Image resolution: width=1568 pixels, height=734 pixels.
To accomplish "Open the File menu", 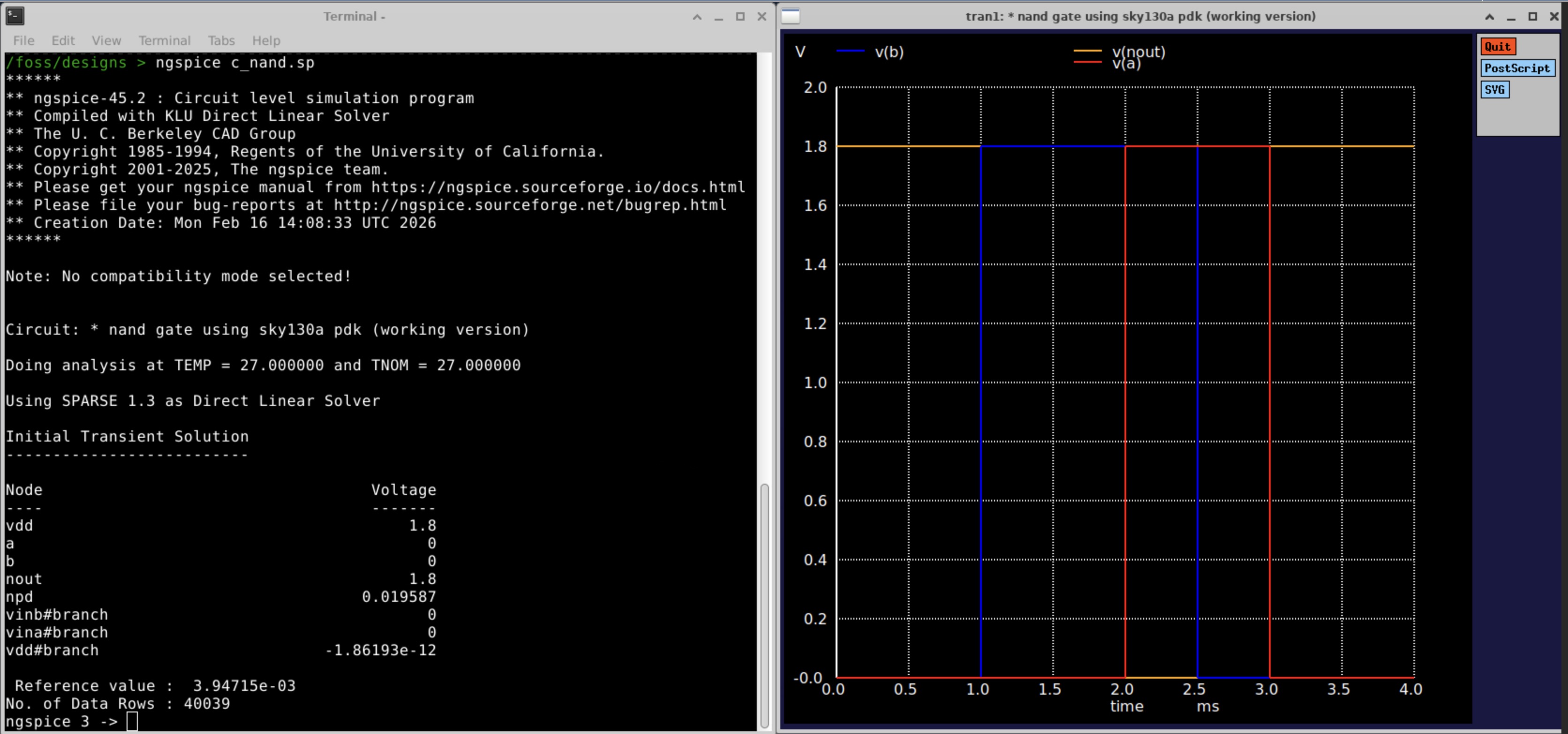I will [x=24, y=41].
